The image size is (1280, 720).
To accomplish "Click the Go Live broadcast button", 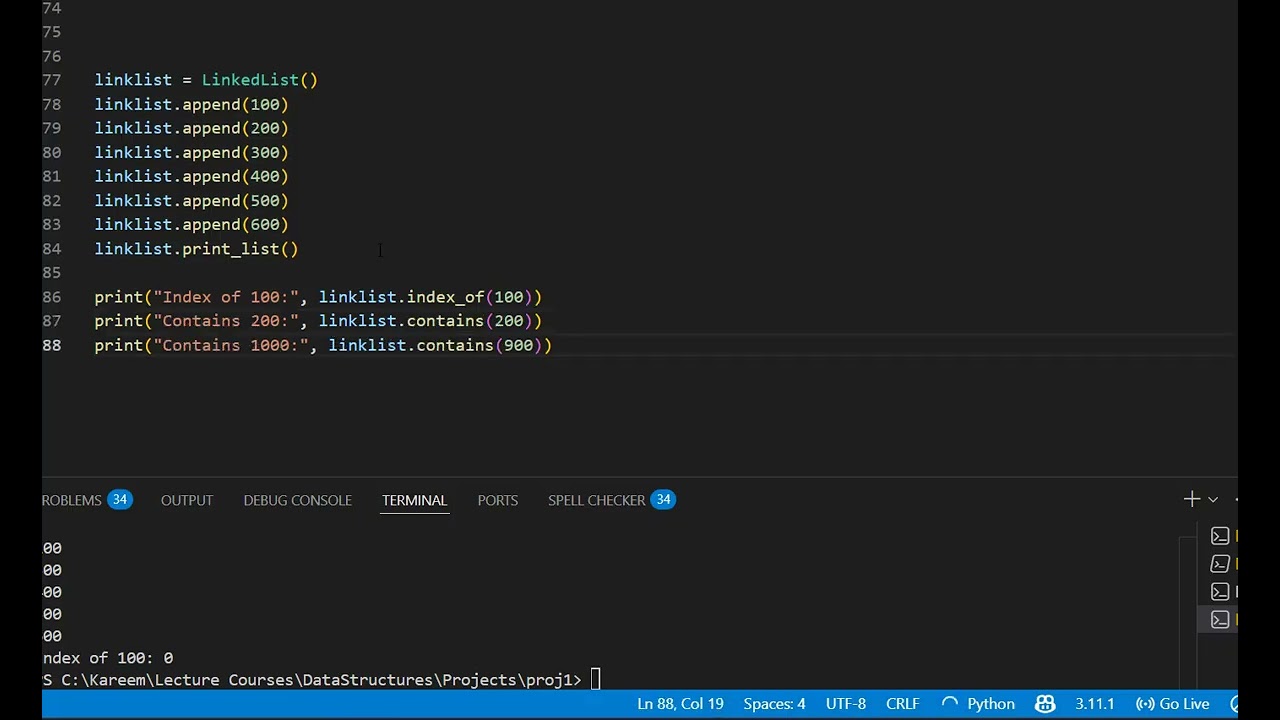I will pyautogui.click(x=1172, y=704).
